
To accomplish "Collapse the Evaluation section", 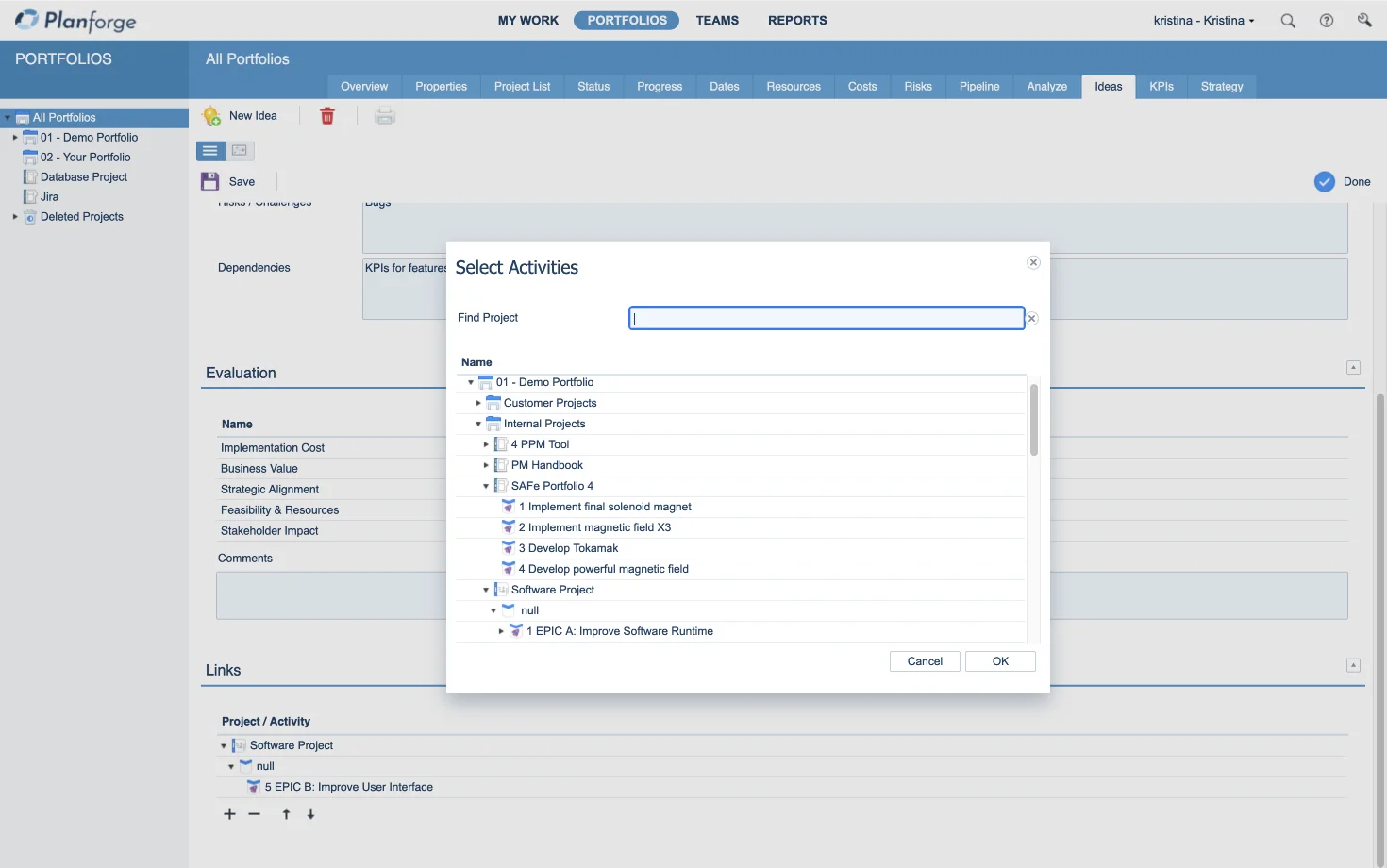I will tap(1353, 368).
